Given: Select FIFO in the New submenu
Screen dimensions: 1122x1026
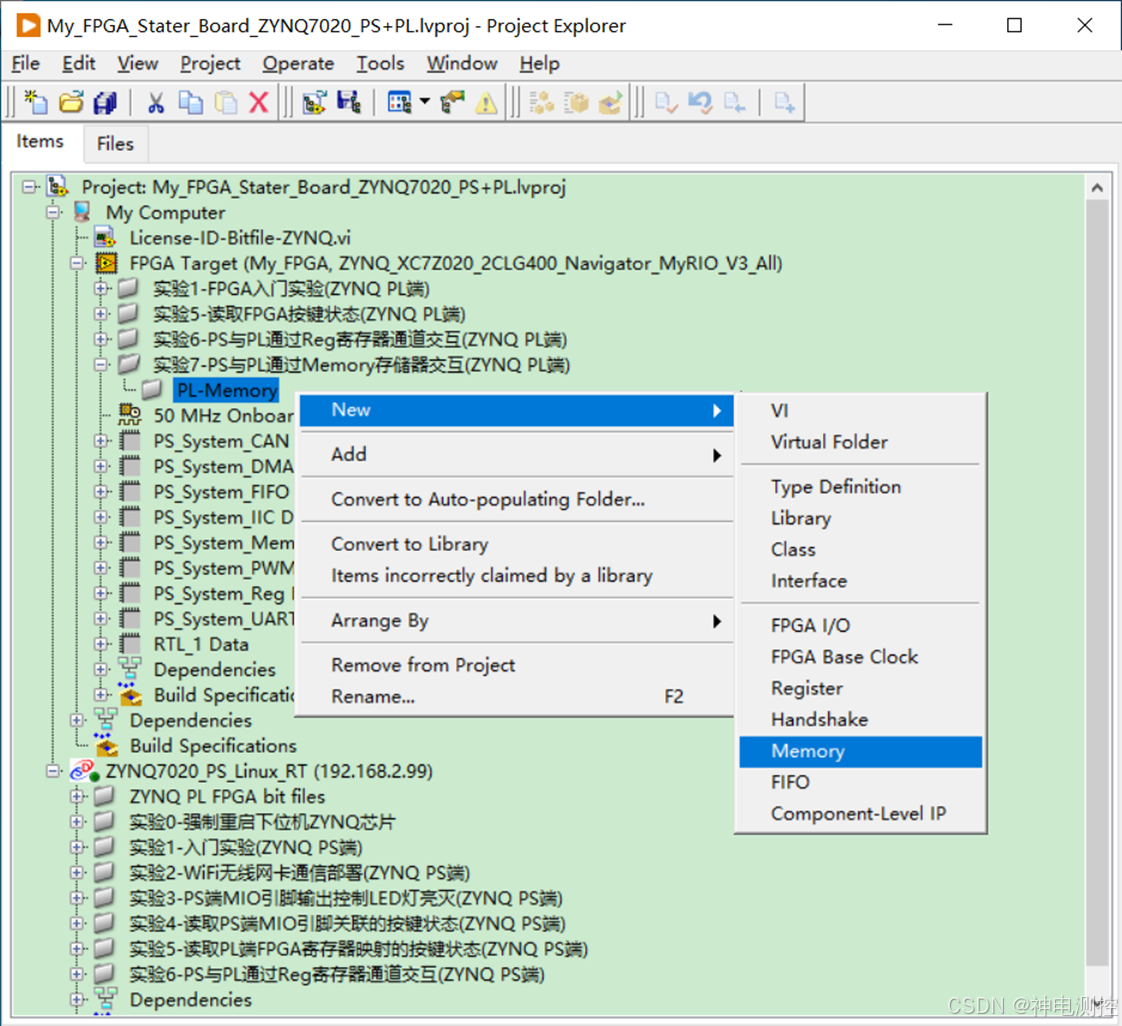Looking at the screenshot, I should (x=861, y=782).
